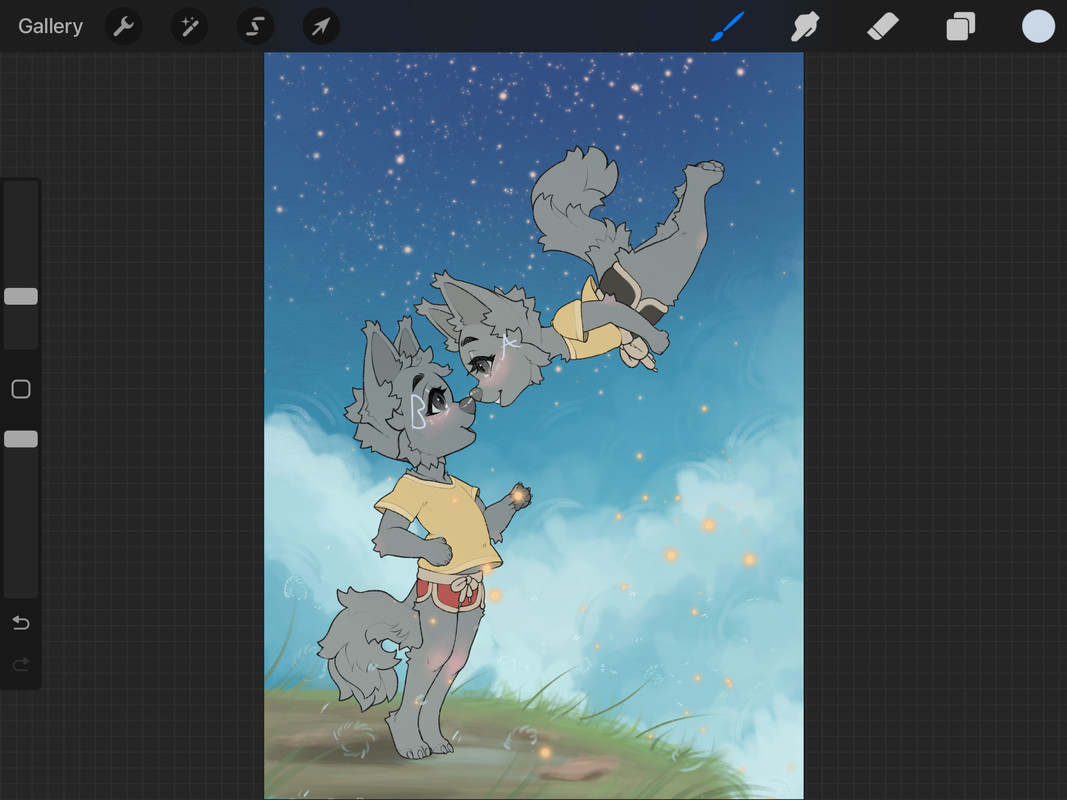Return to the Gallery
Viewport: 1067px width, 800px height.
50,27
